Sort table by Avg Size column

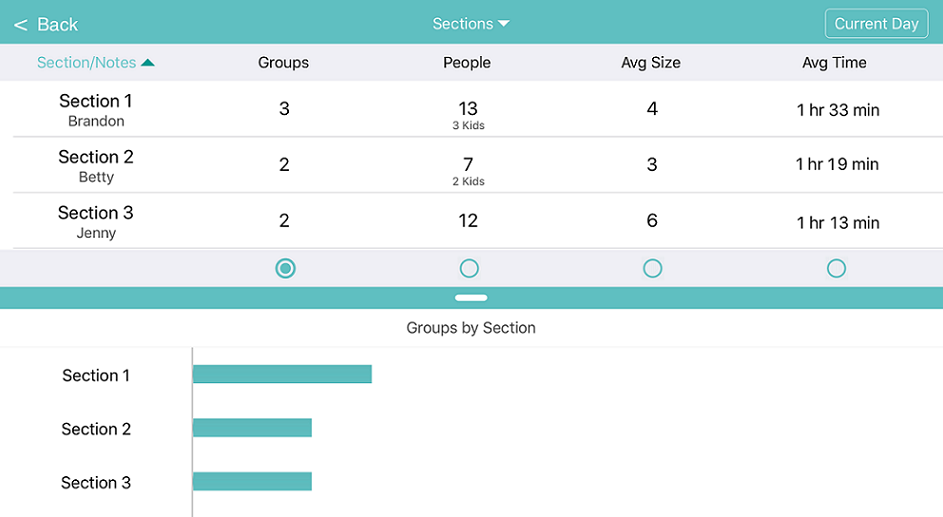[651, 63]
